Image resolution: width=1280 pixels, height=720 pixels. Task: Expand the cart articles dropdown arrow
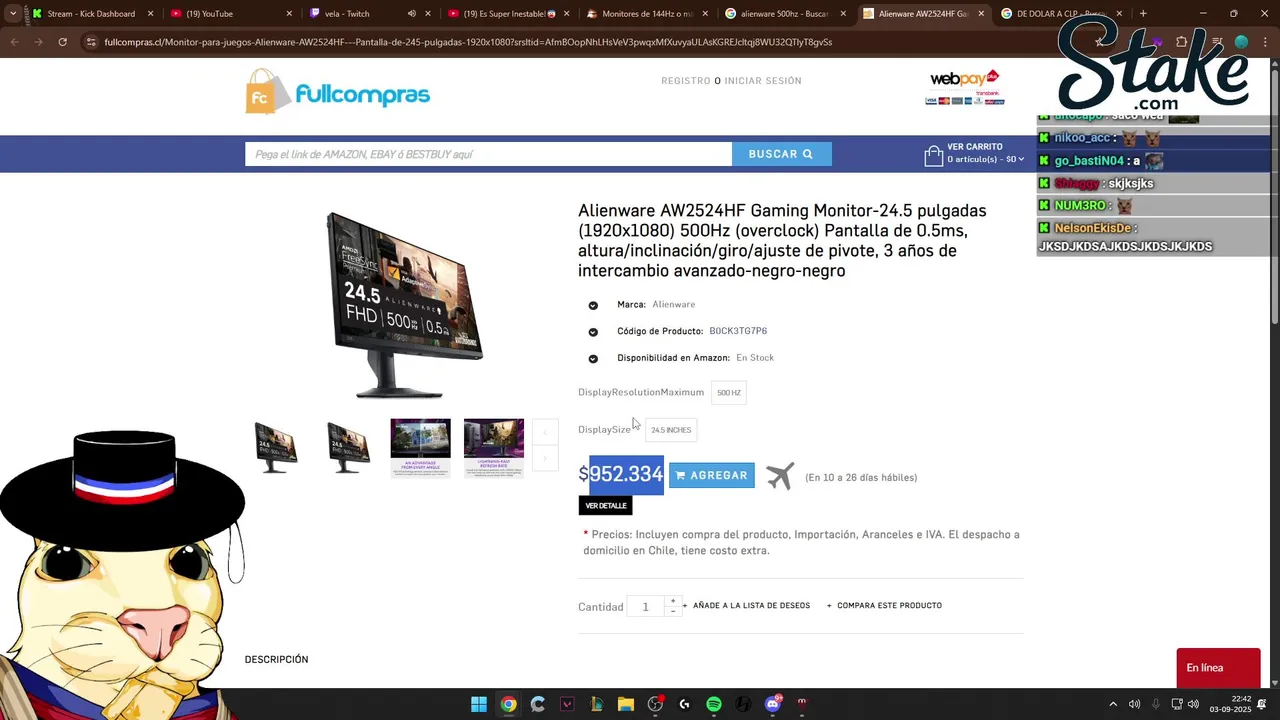click(x=1021, y=159)
